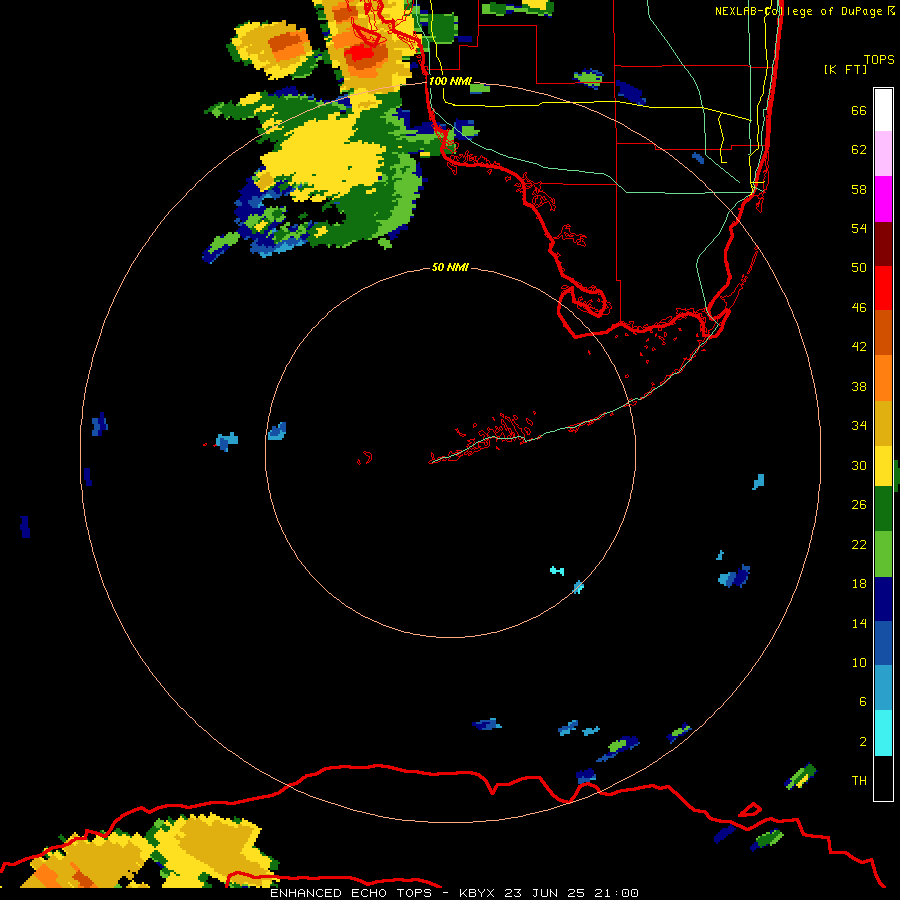Click the '22' legend value
This screenshot has height=900, width=900.
859,544
